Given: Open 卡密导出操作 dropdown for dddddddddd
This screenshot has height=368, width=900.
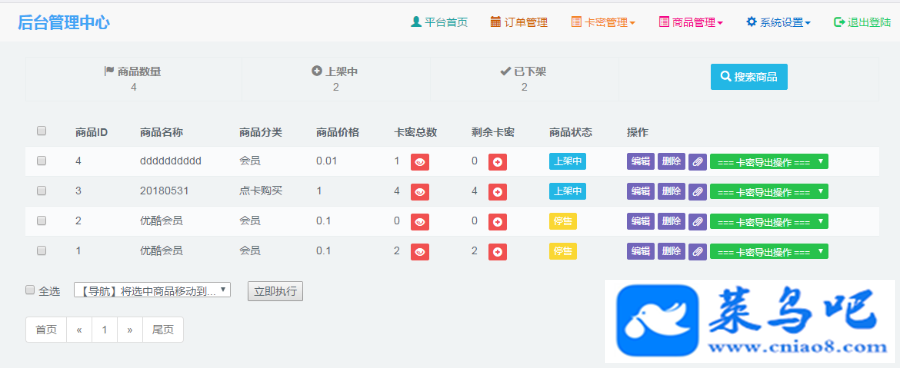Looking at the screenshot, I should (769, 162).
